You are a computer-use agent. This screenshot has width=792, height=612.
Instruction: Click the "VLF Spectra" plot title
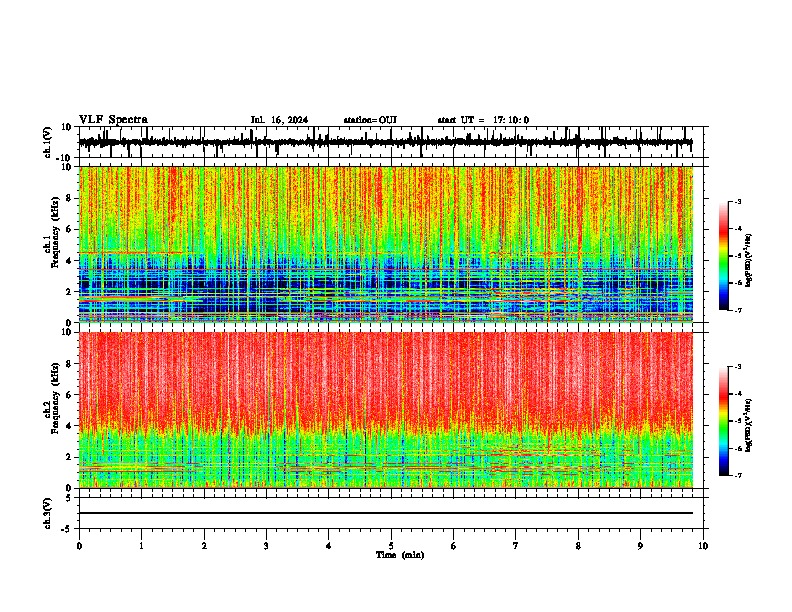tap(113, 120)
